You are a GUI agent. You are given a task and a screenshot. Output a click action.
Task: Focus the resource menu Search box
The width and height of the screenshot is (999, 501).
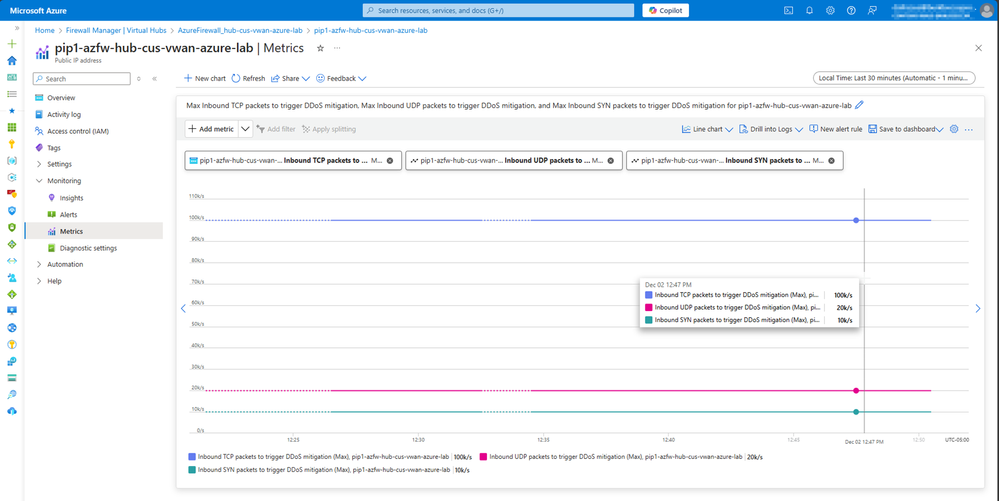click(82, 78)
